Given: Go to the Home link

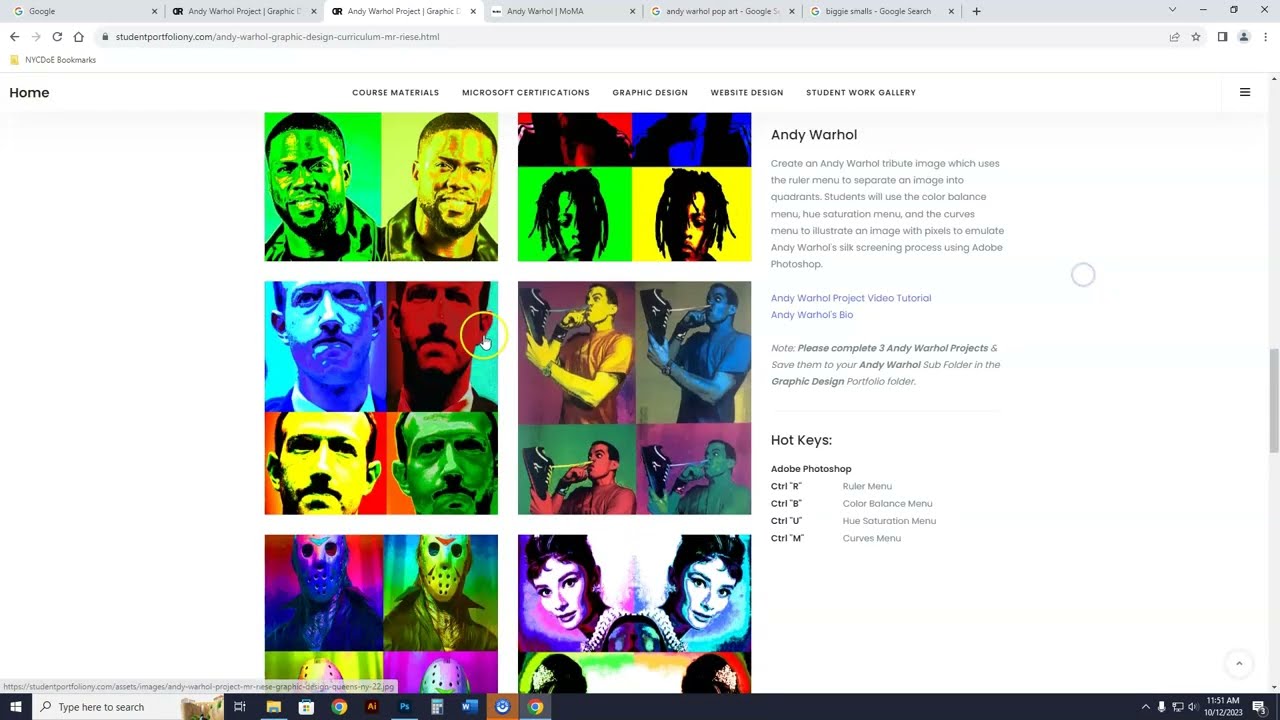Looking at the screenshot, I should (x=29, y=92).
